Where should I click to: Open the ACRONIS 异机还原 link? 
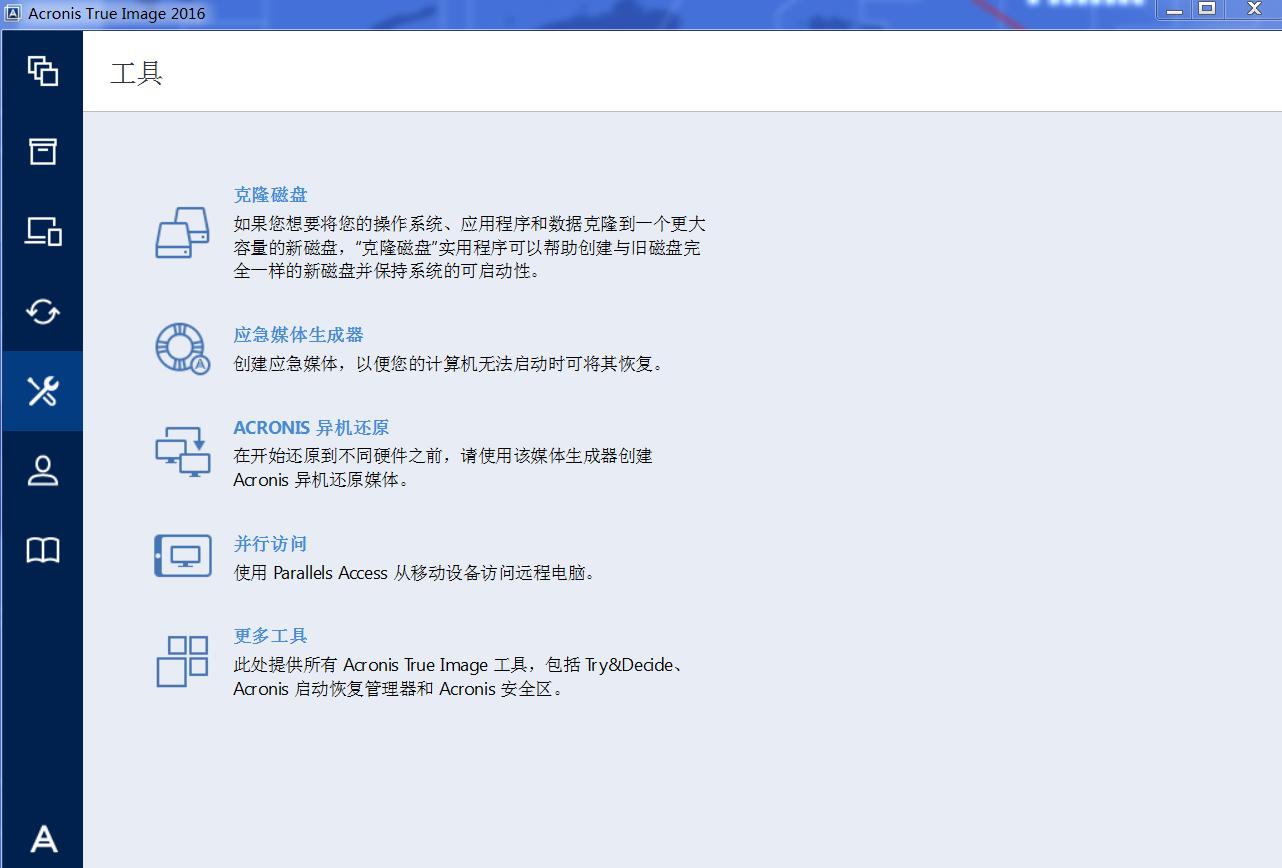coord(312,427)
